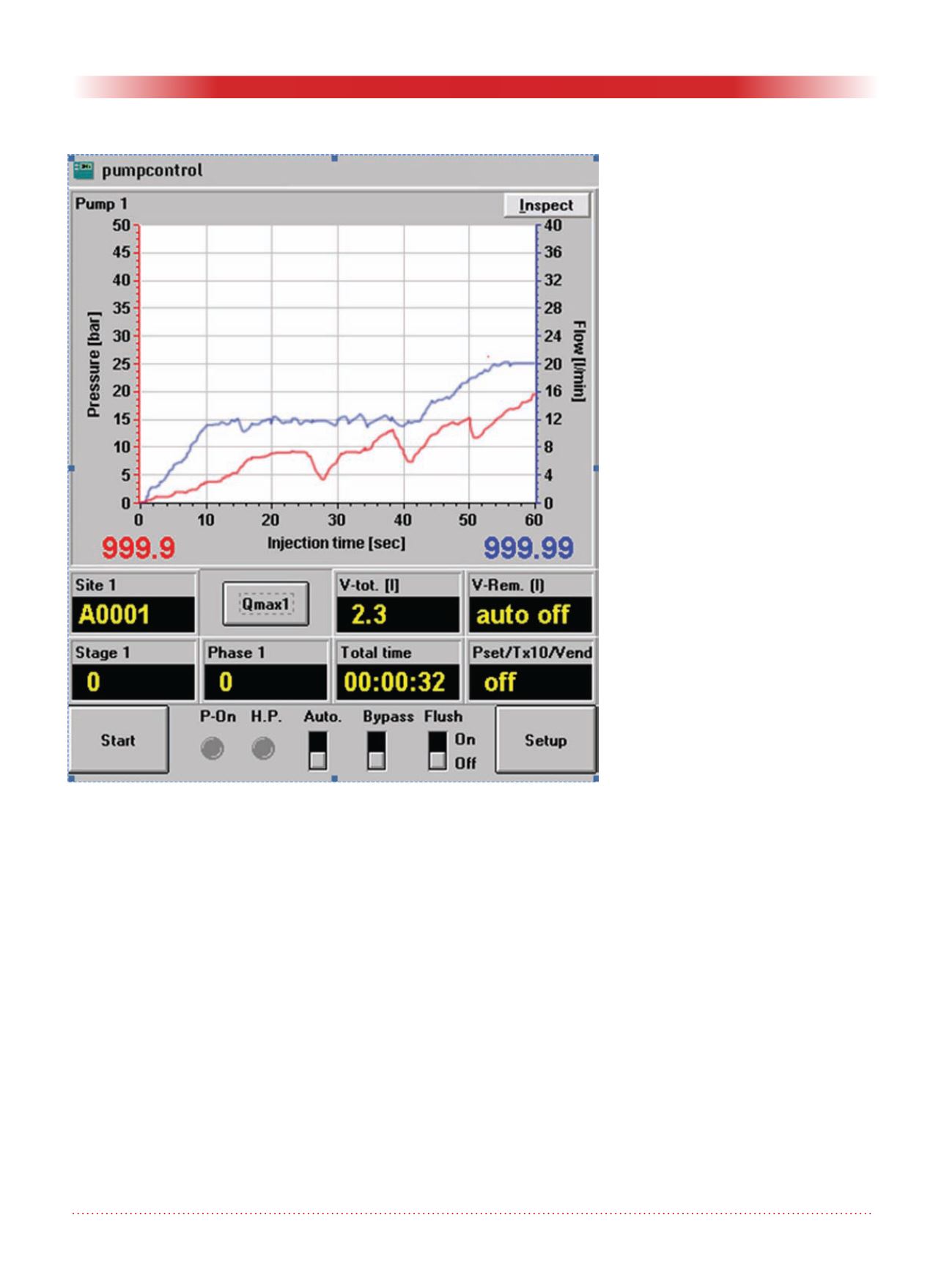Click the V-Rem. field showing auto off
Viewport: 952px width, 1270px height.
click(531, 614)
